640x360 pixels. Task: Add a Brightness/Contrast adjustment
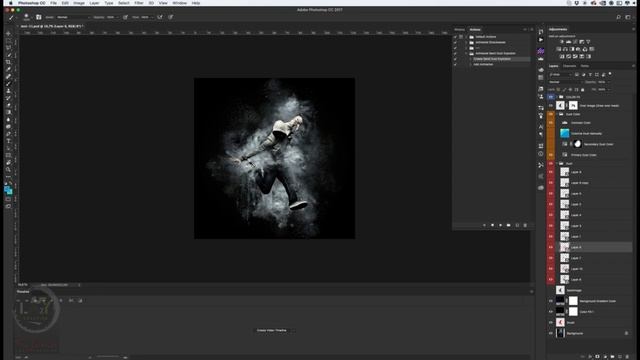(562, 42)
